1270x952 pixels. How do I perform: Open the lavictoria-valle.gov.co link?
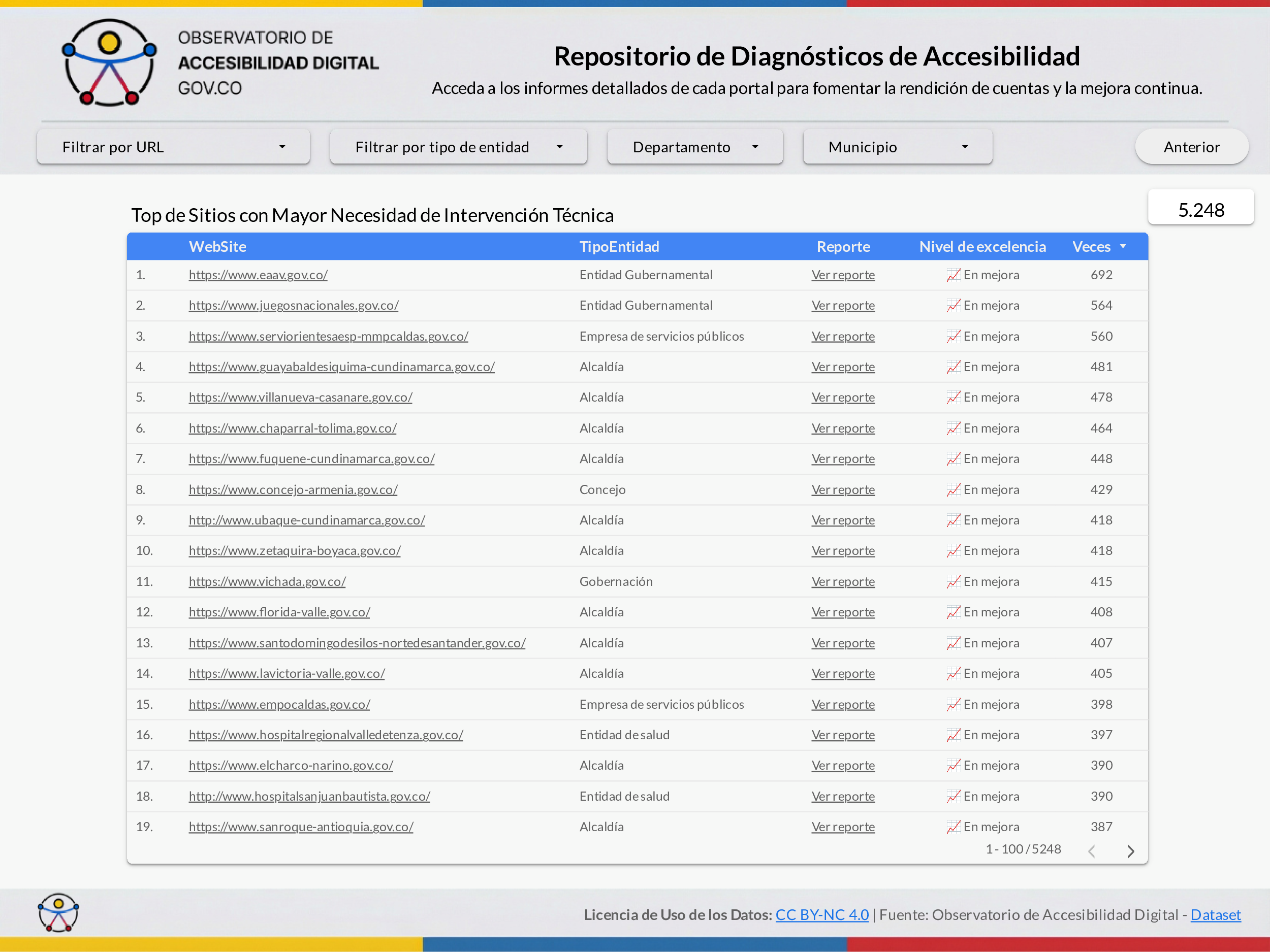287,673
